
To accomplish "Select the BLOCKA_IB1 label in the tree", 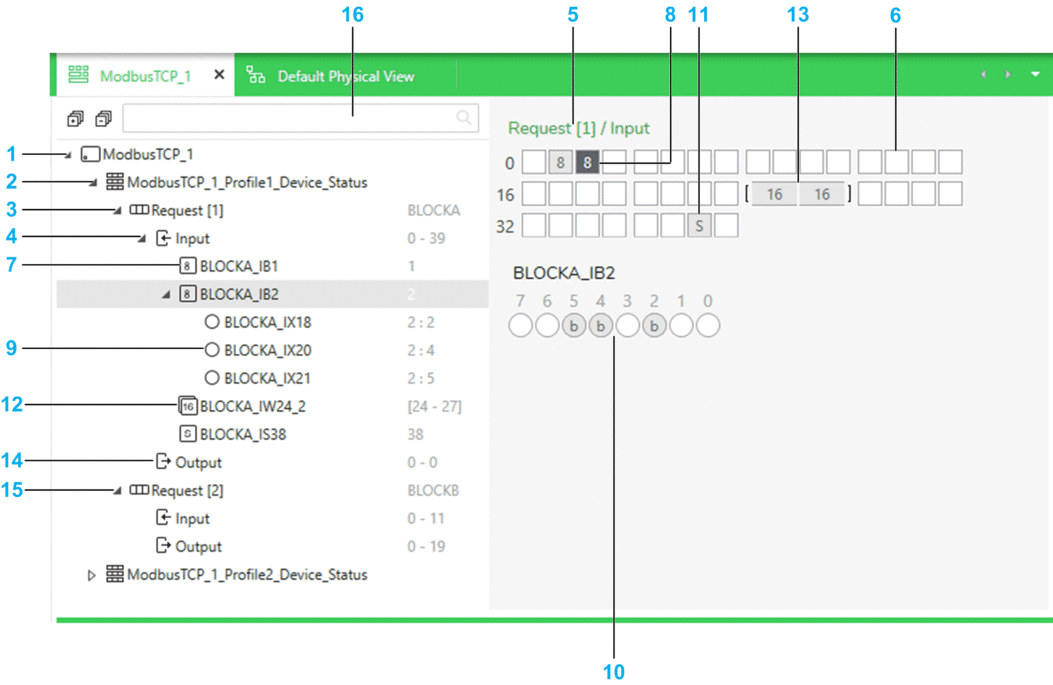I will 239,267.
